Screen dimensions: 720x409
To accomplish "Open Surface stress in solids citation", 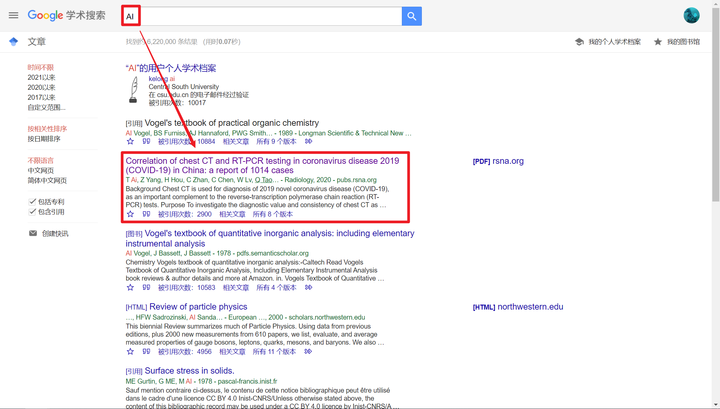I will [x=189, y=370].
